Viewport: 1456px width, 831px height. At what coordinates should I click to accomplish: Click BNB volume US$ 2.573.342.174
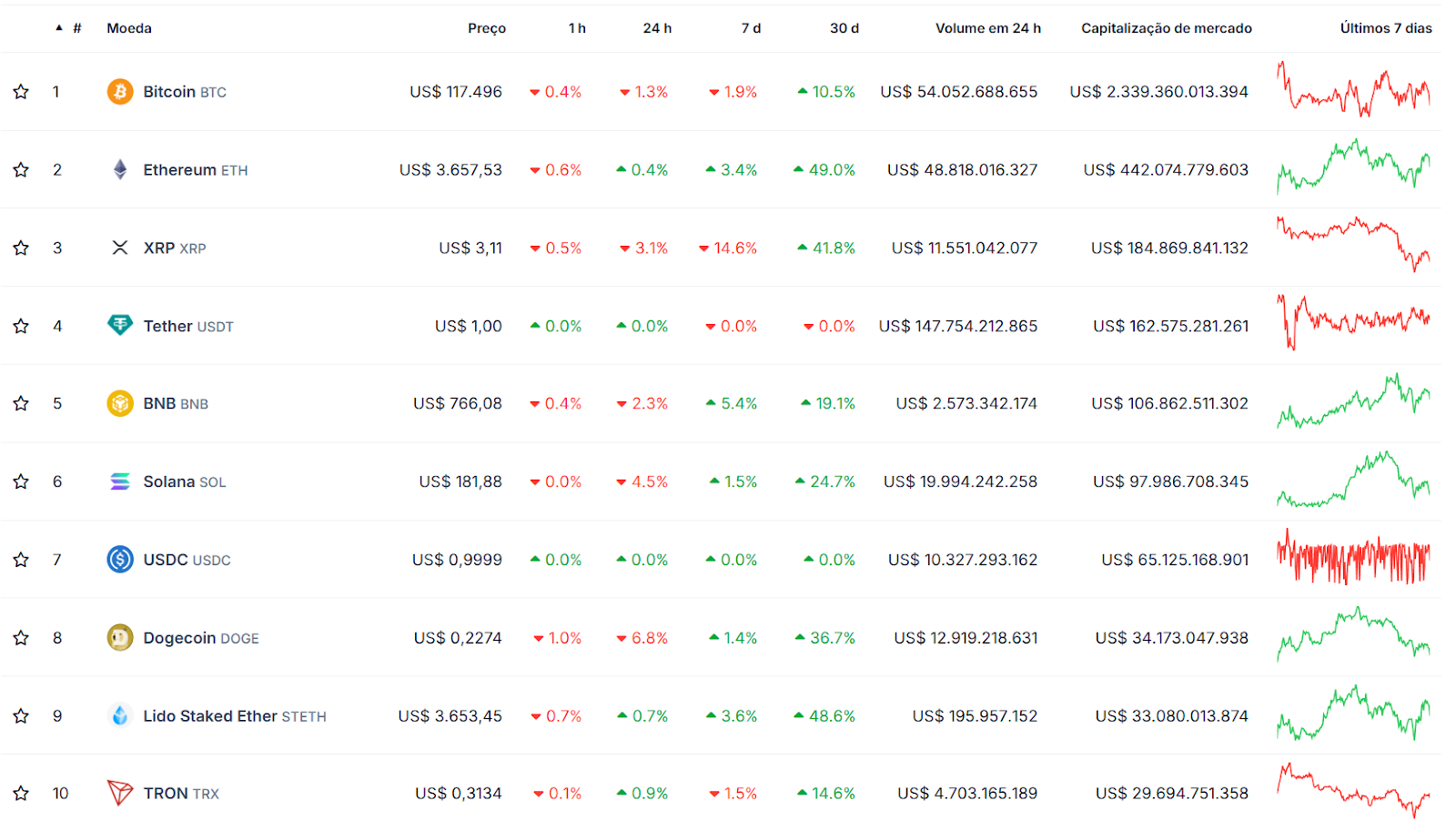coord(966,403)
